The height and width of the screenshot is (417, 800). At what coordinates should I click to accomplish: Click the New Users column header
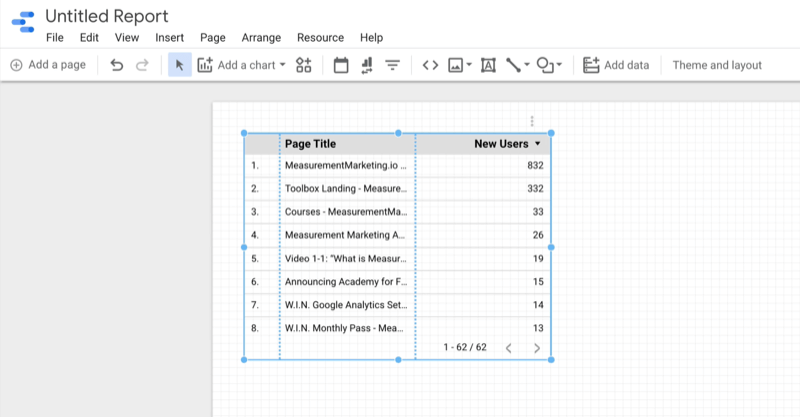click(x=501, y=144)
